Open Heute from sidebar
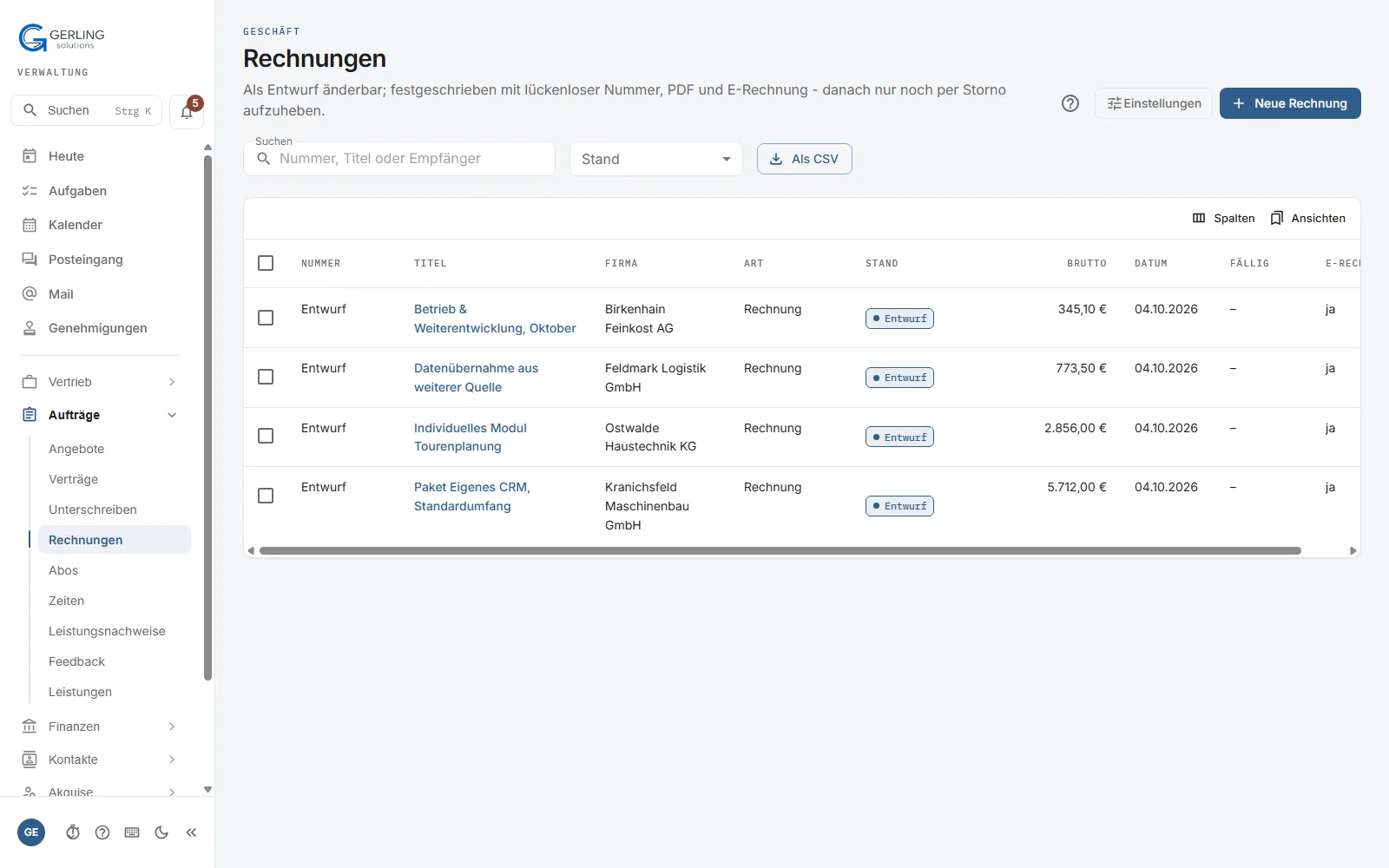Image resolution: width=1389 pixels, height=868 pixels. click(x=101, y=156)
